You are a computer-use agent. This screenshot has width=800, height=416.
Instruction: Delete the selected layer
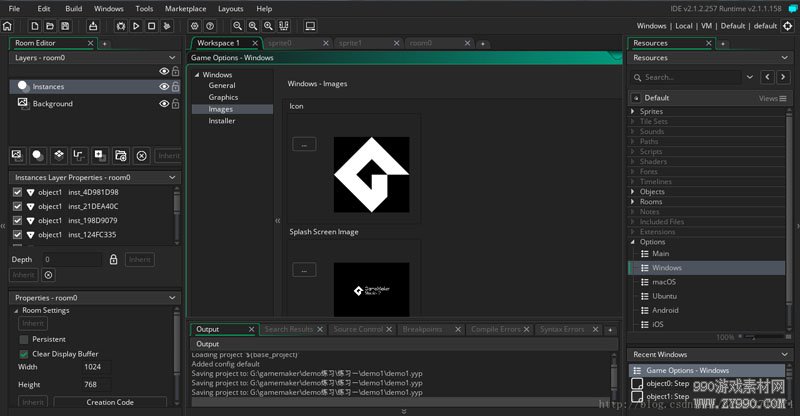coord(141,155)
